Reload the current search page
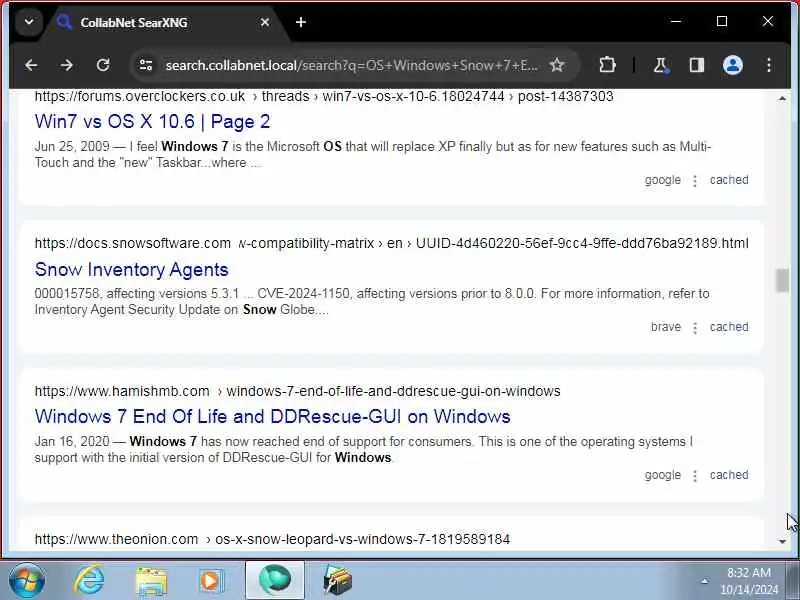Image resolution: width=800 pixels, height=600 pixels. coord(103,65)
